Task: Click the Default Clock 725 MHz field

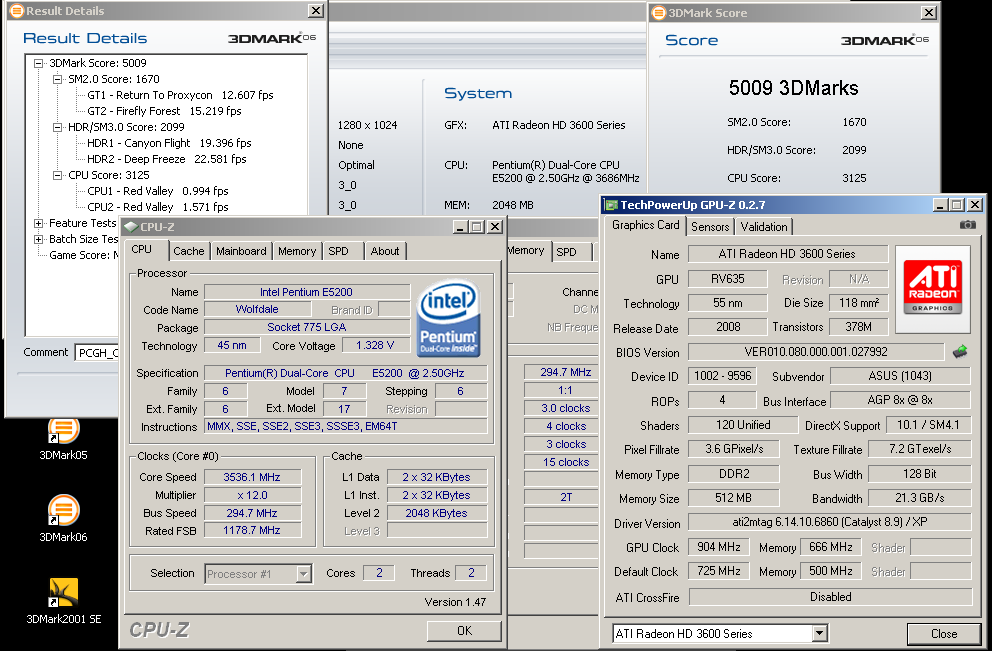Action: [718, 571]
